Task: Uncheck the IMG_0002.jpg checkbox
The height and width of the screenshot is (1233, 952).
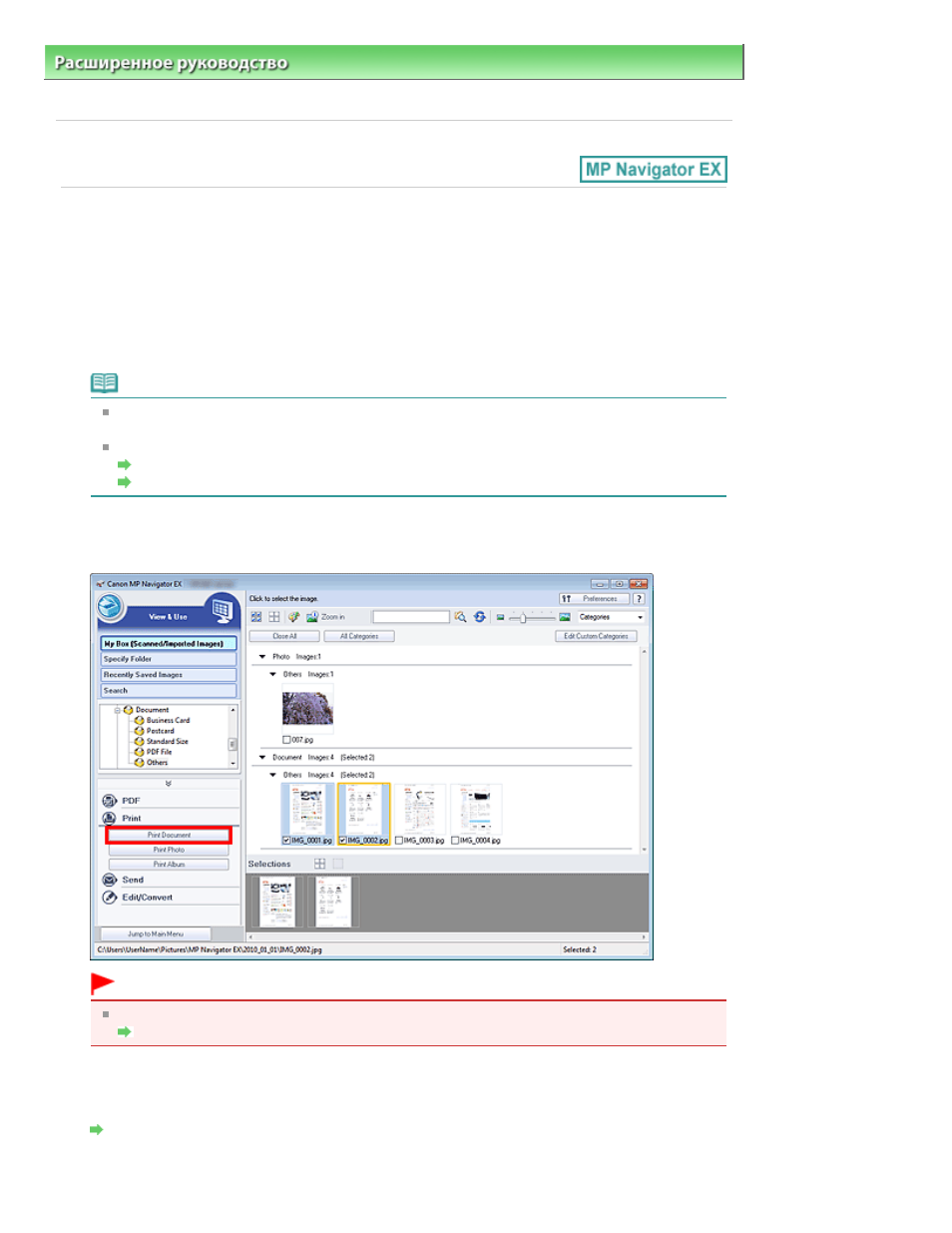Action: [x=342, y=841]
